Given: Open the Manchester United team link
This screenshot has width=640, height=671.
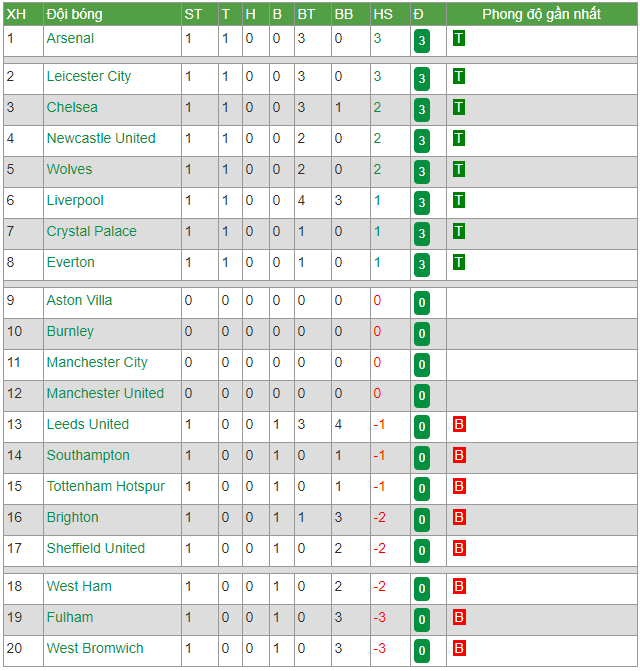Looking at the screenshot, I should [105, 393].
